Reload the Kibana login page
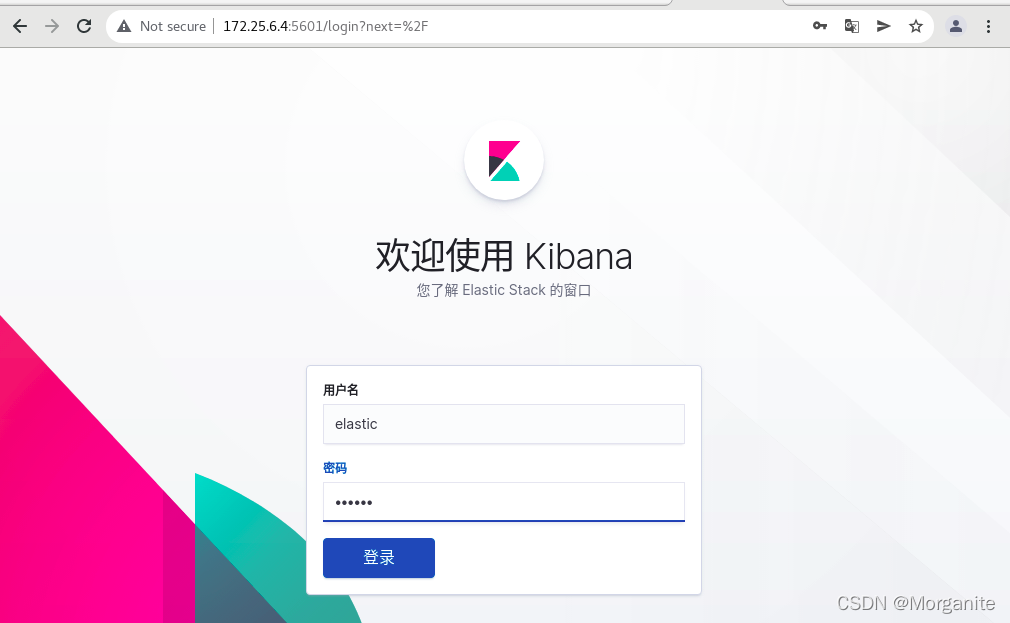Image resolution: width=1010 pixels, height=623 pixels. (84, 26)
